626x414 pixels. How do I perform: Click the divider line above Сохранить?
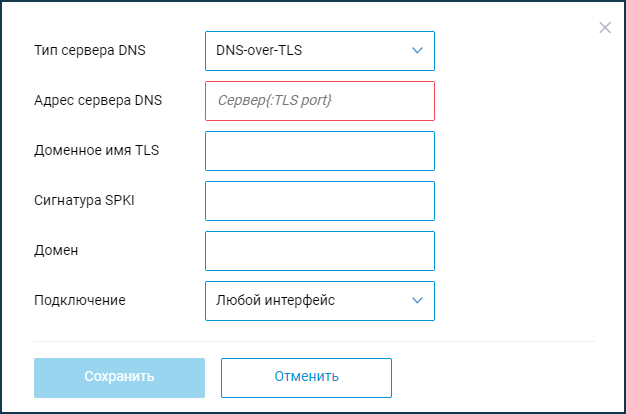click(314, 341)
